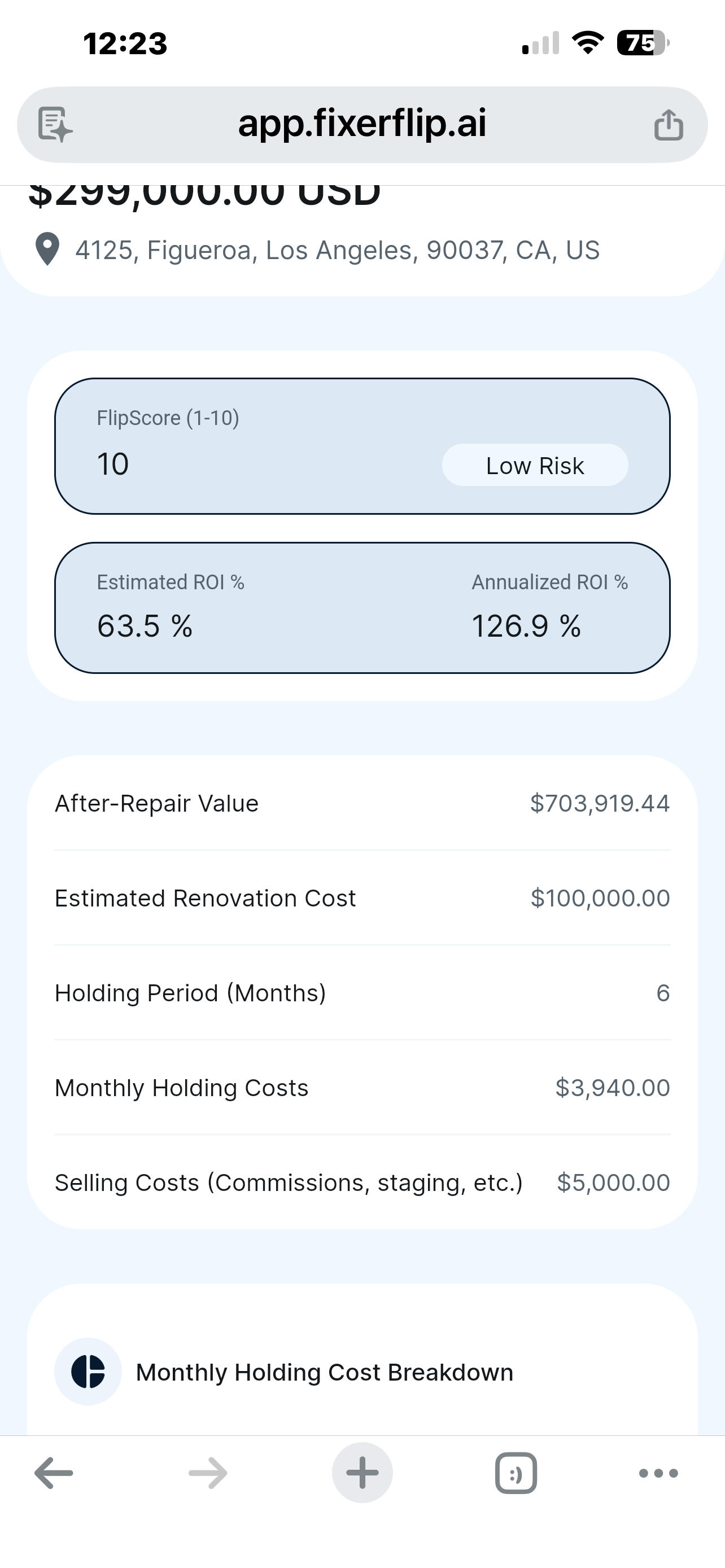Click the property address text

tap(337, 250)
